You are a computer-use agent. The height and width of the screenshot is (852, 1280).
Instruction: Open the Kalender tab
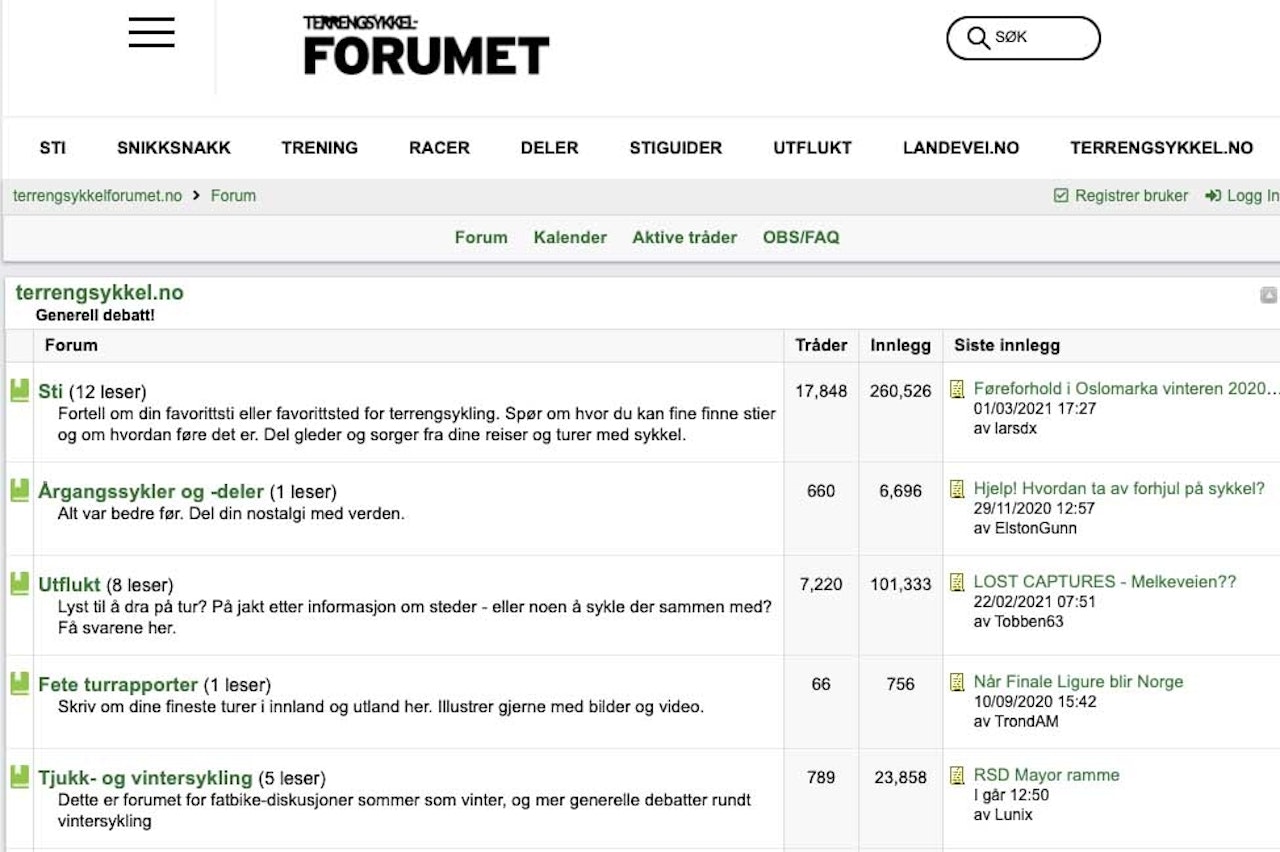click(570, 237)
